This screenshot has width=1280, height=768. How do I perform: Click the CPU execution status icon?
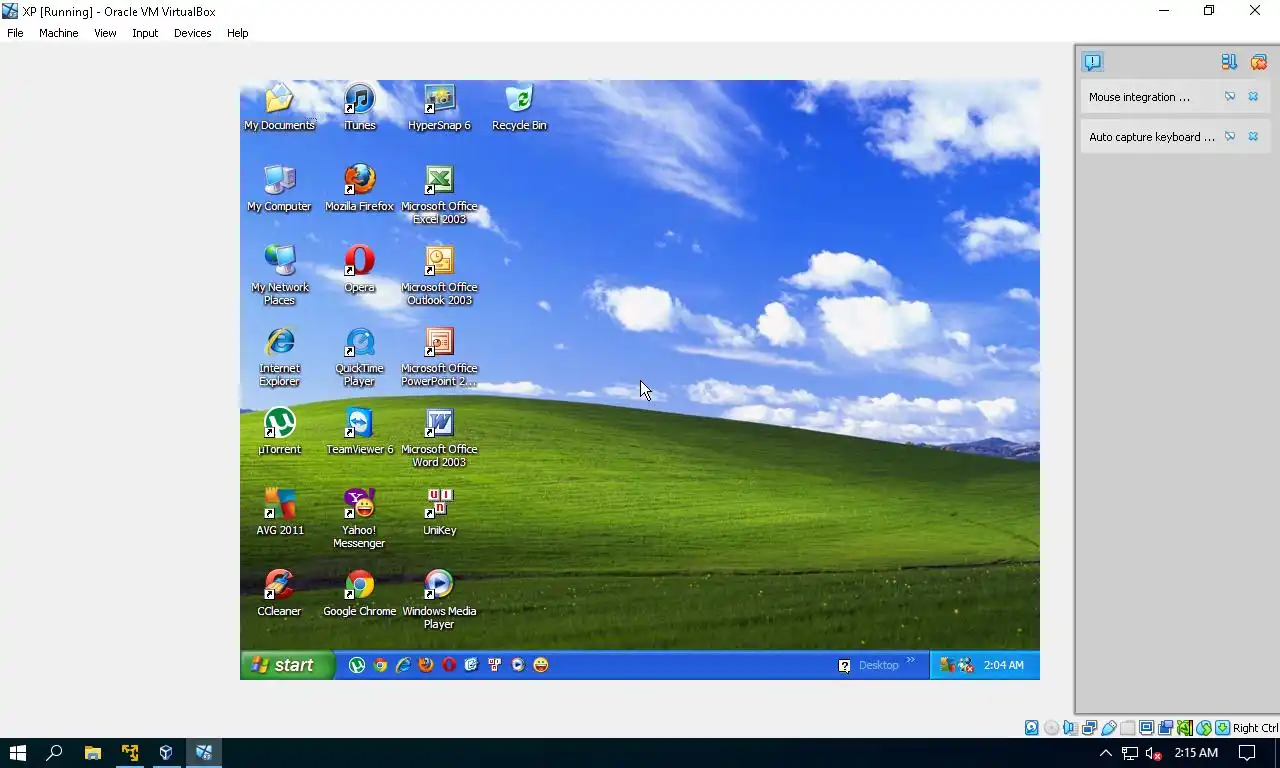point(1184,728)
